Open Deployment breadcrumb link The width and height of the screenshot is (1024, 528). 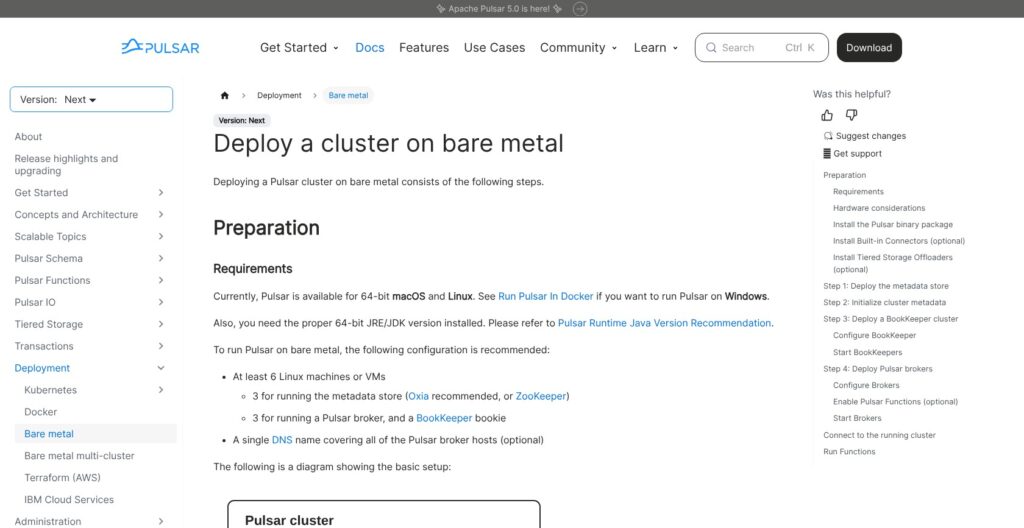tap(280, 95)
